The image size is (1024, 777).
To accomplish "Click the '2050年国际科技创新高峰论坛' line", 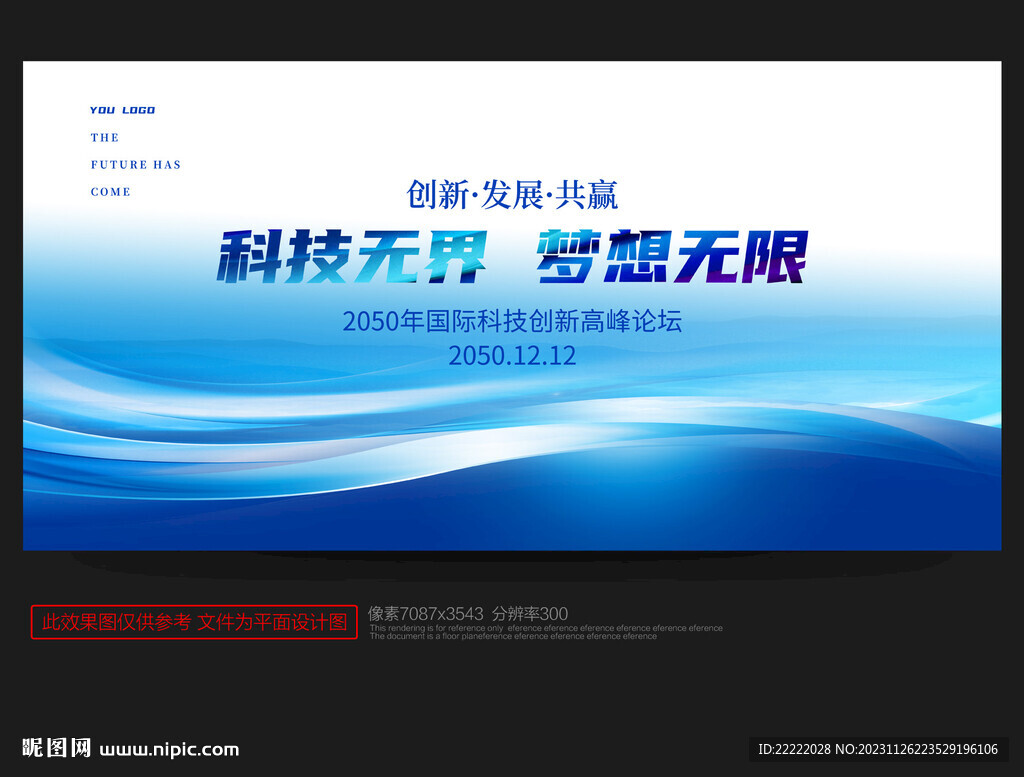I will [512, 321].
